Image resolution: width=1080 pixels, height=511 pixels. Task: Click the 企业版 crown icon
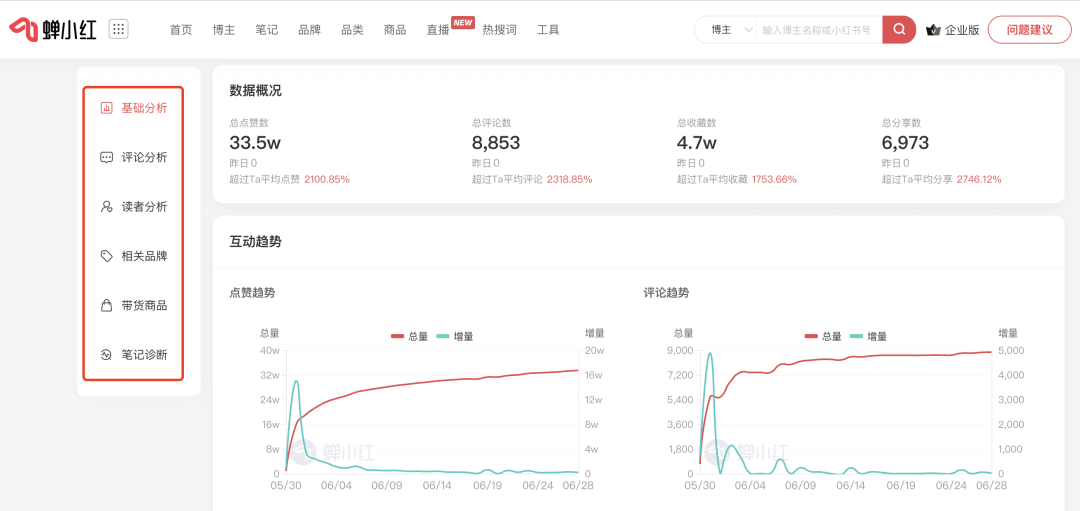(933, 30)
